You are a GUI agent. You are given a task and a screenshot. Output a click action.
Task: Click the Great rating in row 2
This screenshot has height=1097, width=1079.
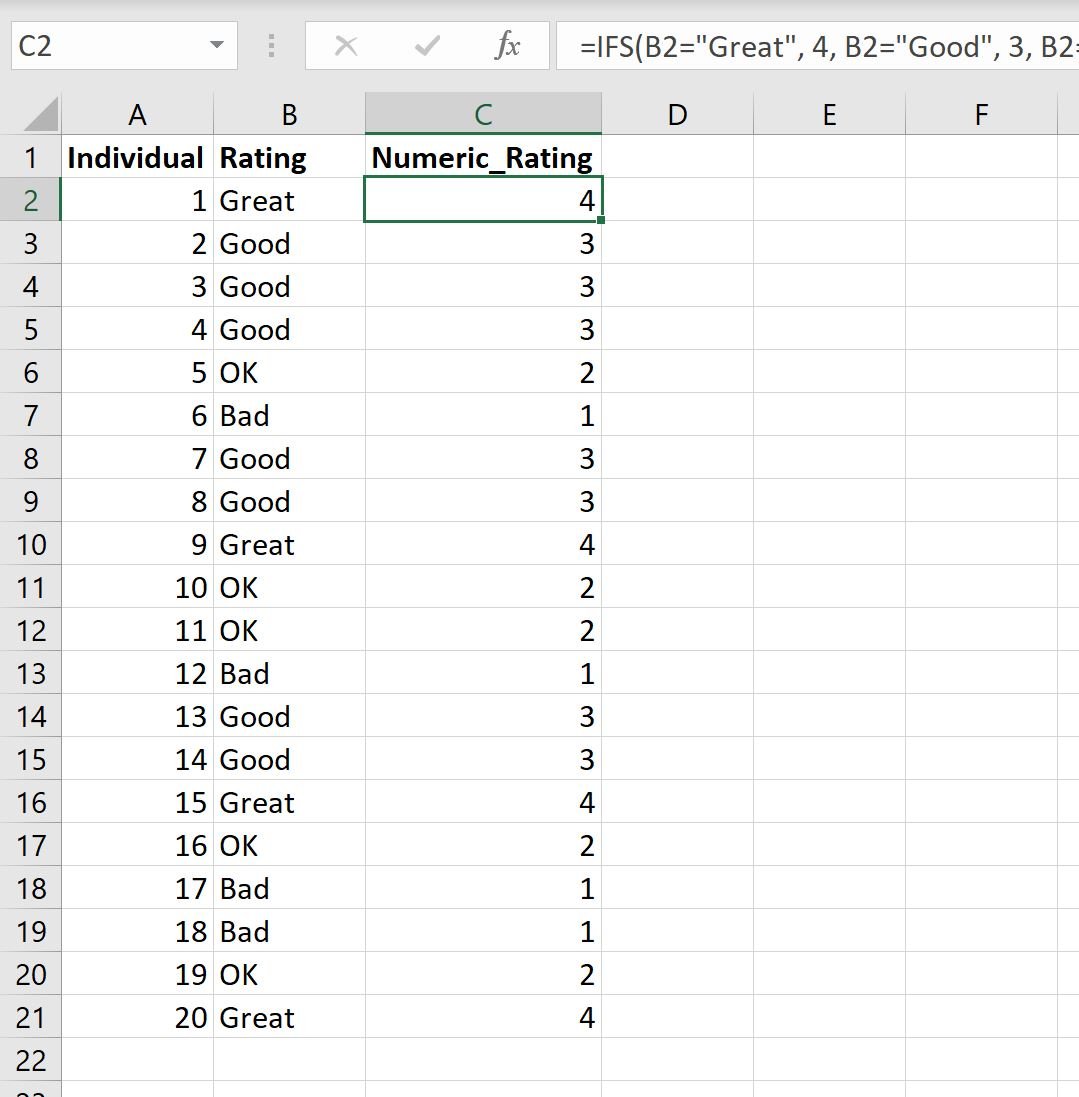(289, 200)
